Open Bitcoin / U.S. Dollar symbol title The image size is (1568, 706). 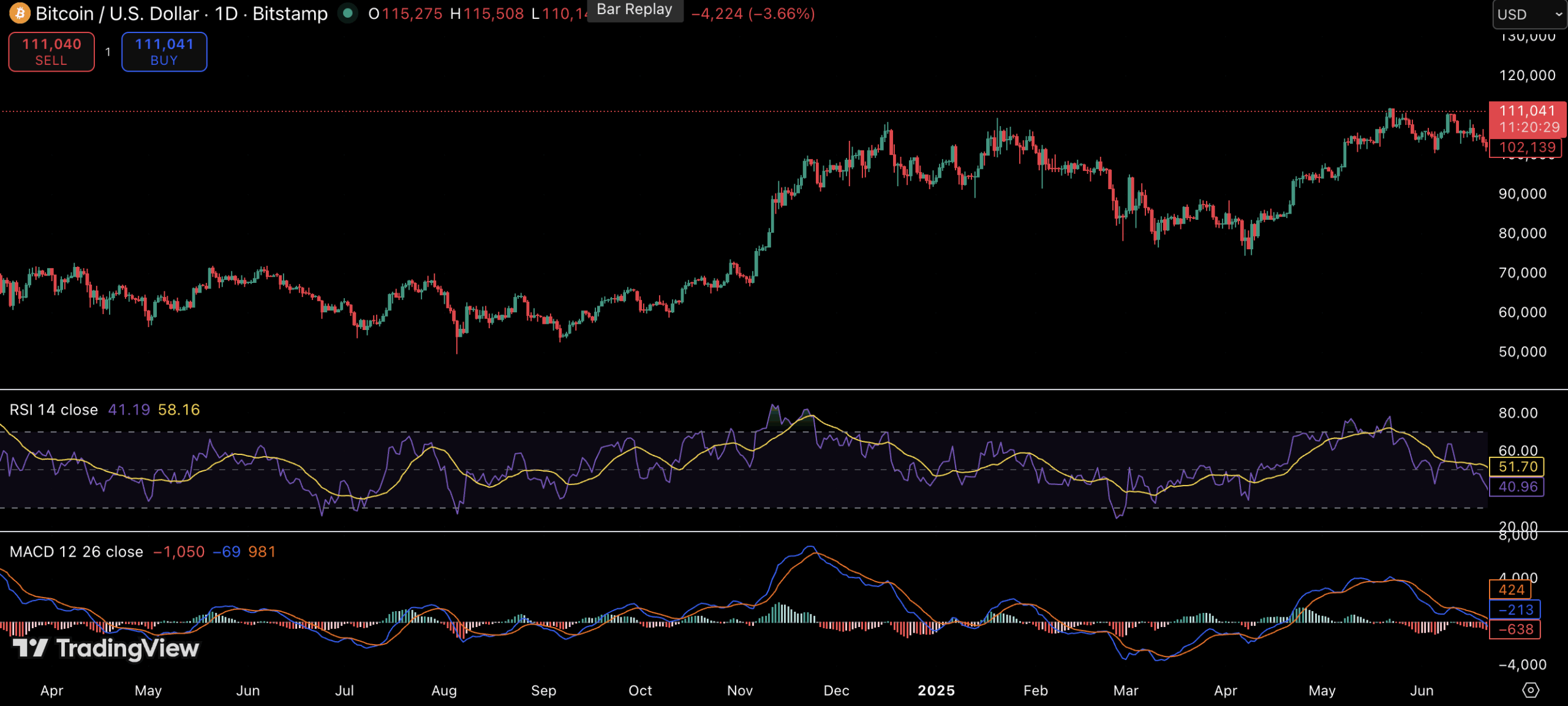(116, 13)
